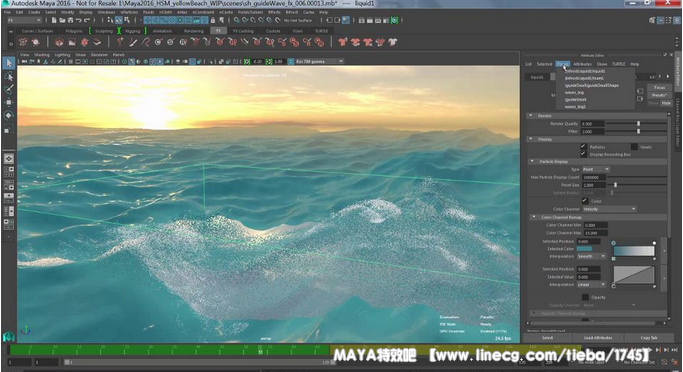Click the Point Size slider handle

[615, 185]
